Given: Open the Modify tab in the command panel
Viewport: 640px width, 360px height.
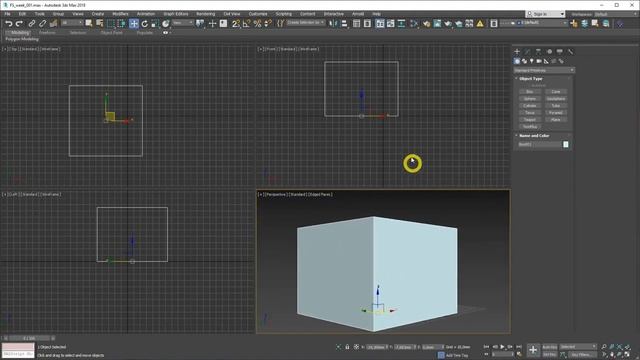Looking at the screenshot, I should 527,51.
